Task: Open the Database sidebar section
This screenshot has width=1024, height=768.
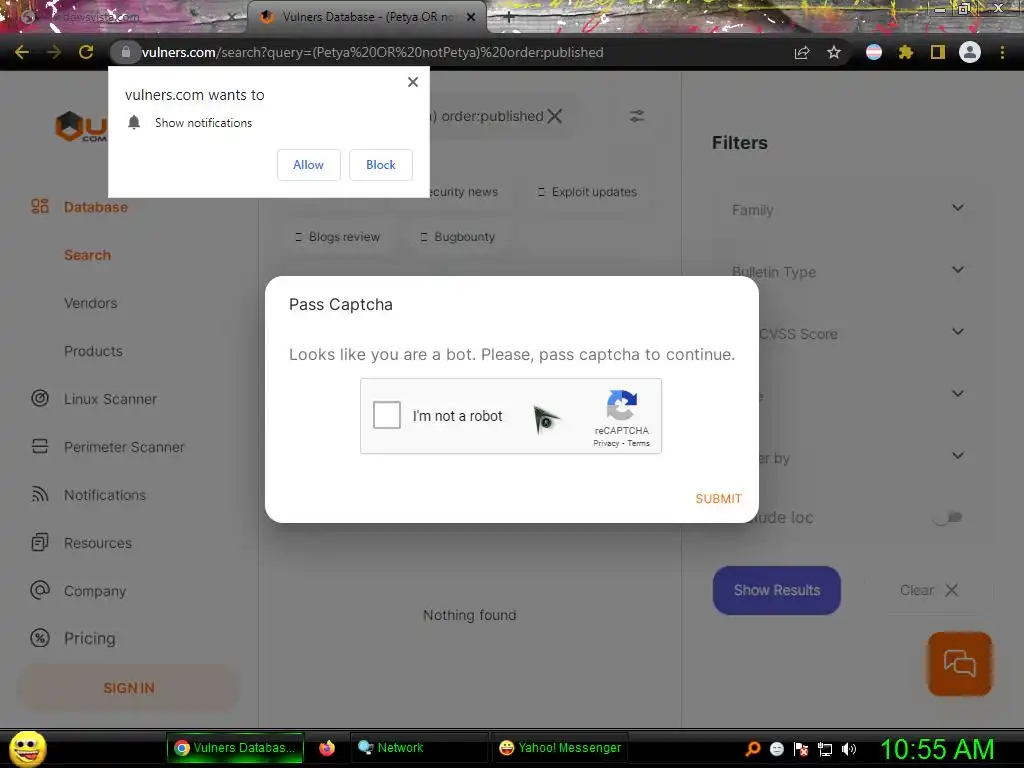Action: point(96,207)
